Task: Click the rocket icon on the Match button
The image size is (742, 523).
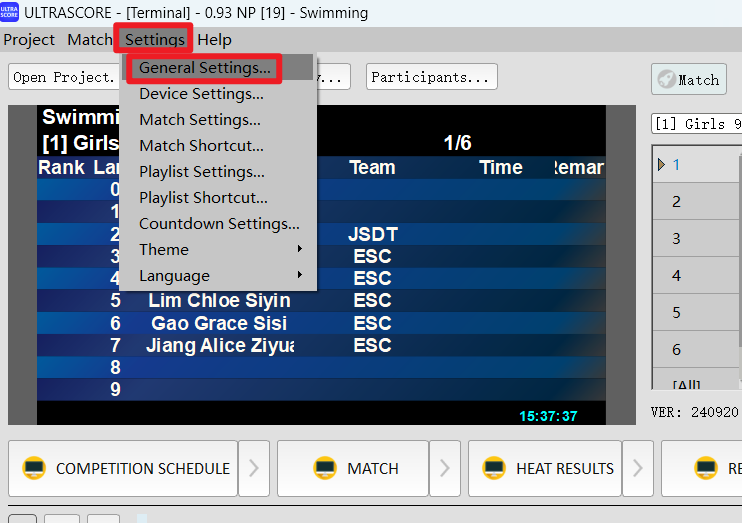Action: pyautogui.click(x=665, y=80)
